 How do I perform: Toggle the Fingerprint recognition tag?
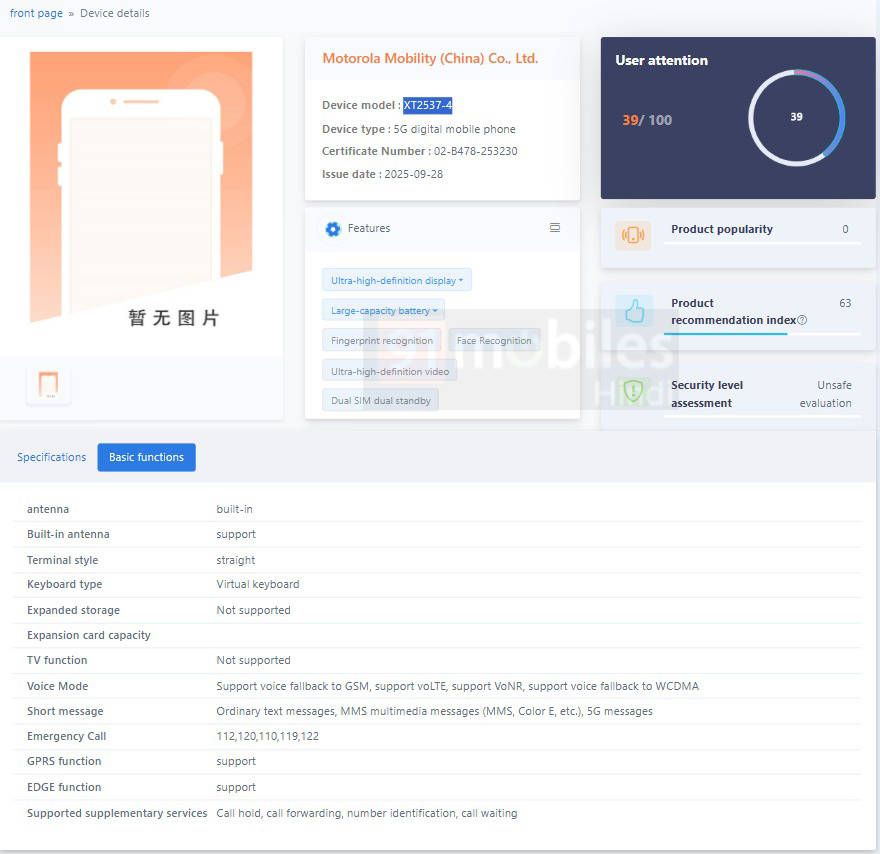coord(381,341)
